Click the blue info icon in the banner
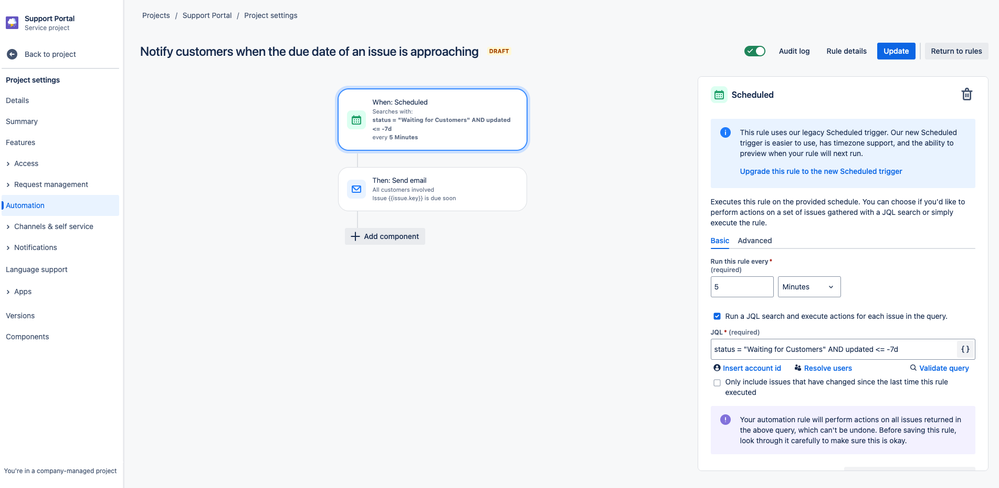Screen dimensions: 999x488 [725, 133]
